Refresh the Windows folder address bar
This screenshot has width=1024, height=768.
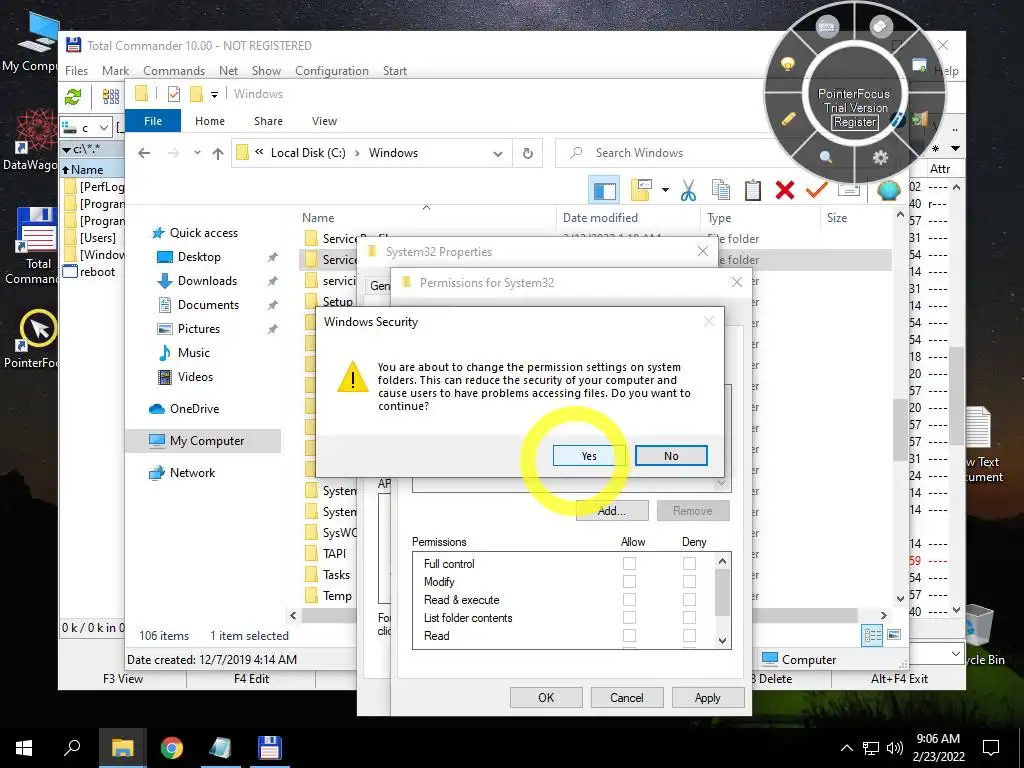pyautogui.click(x=528, y=153)
